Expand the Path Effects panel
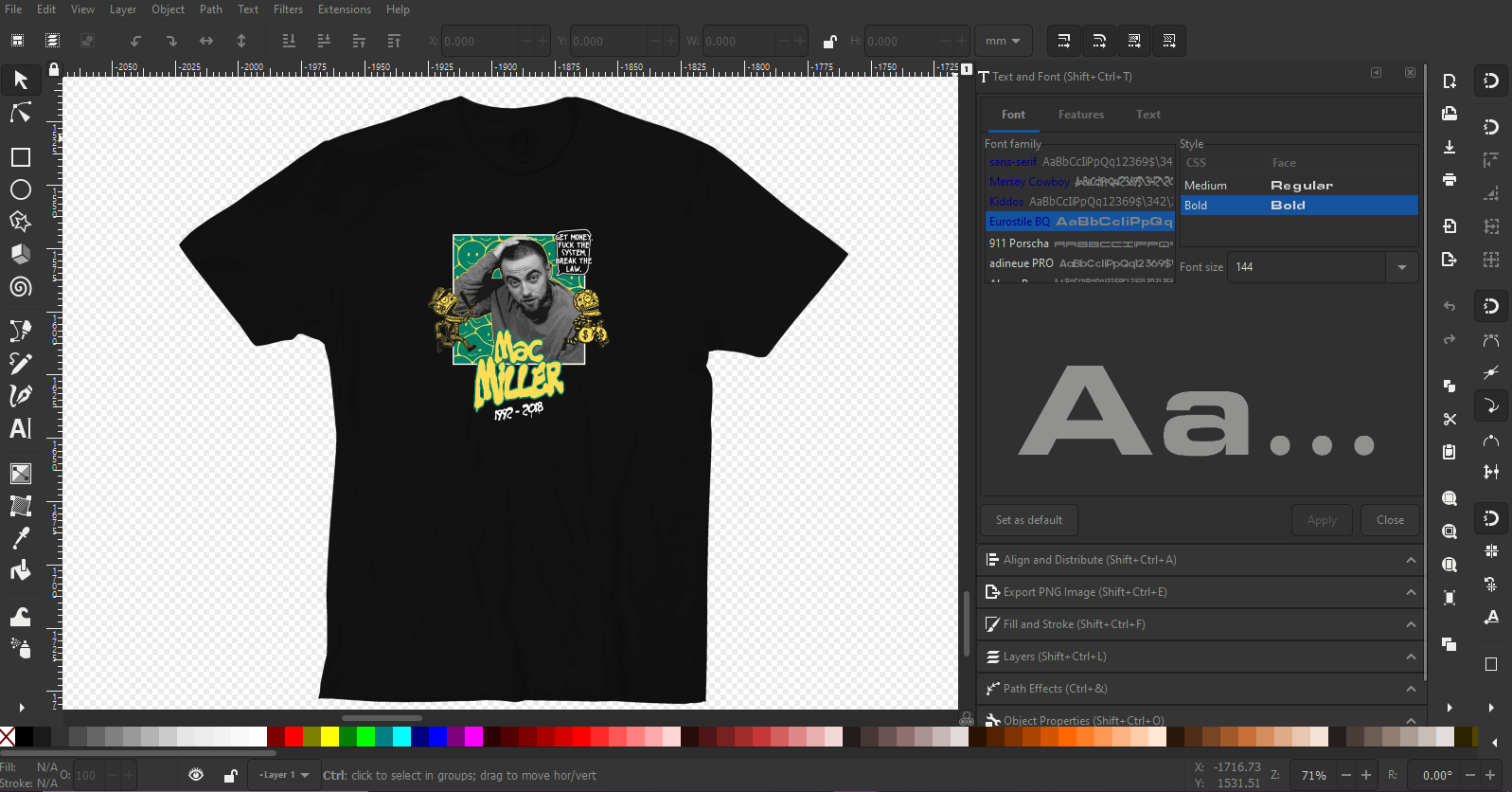This screenshot has width=1512, height=792. tap(1200, 689)
